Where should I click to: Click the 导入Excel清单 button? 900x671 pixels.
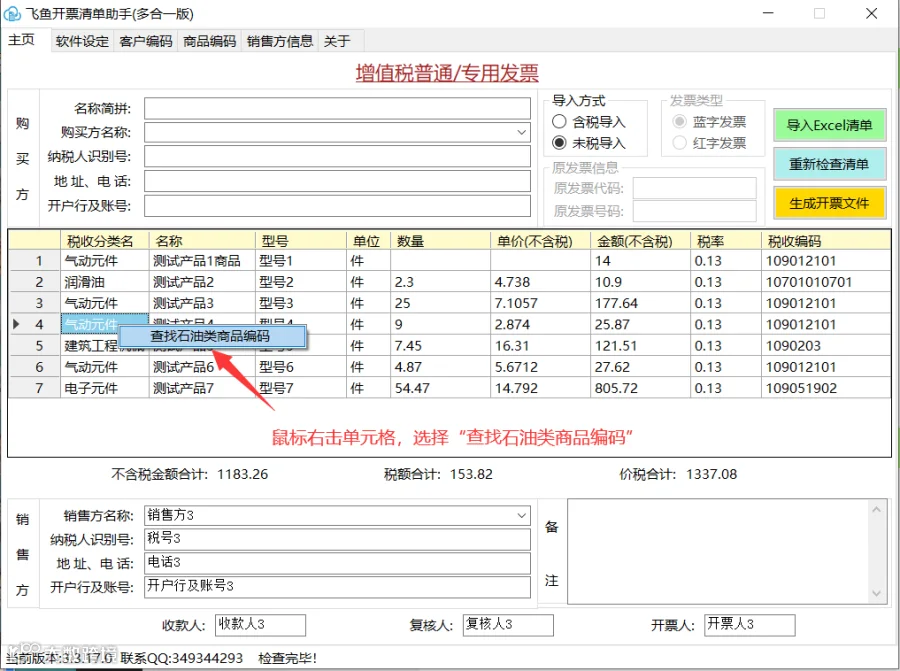(x=829, y=125)
